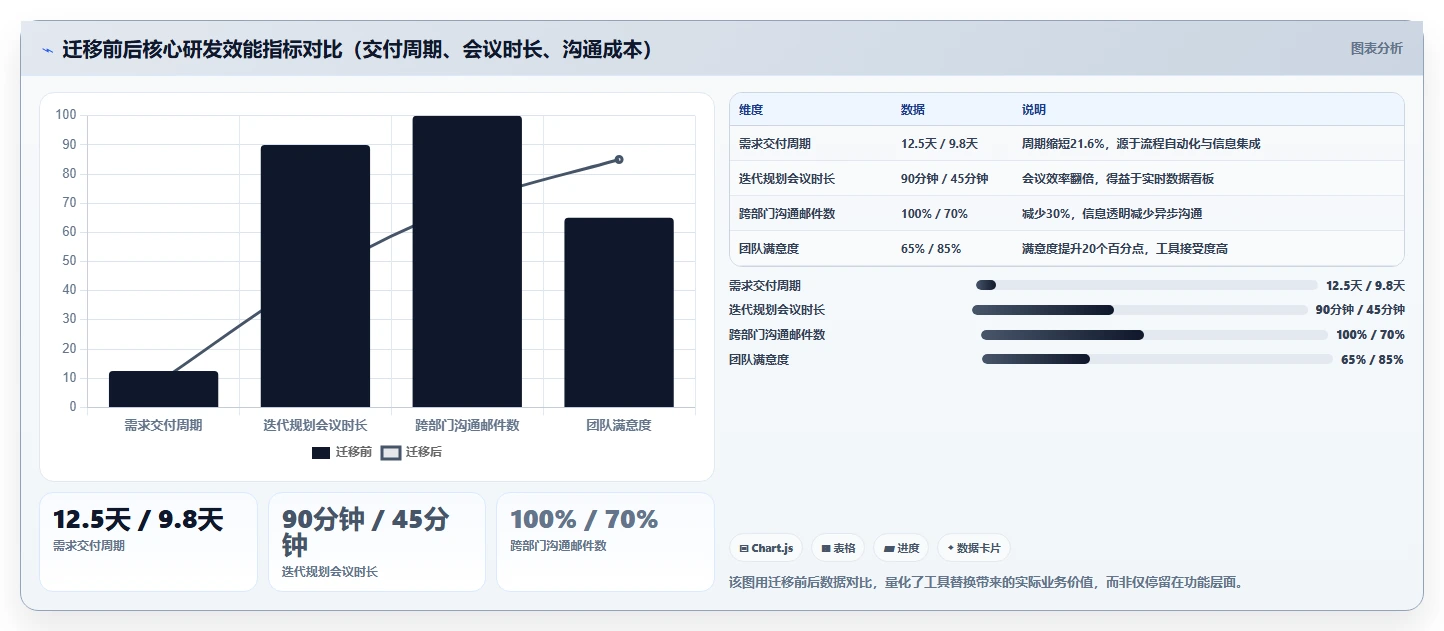Click the 数据卡片 tag chip

[x=974, y=548]
